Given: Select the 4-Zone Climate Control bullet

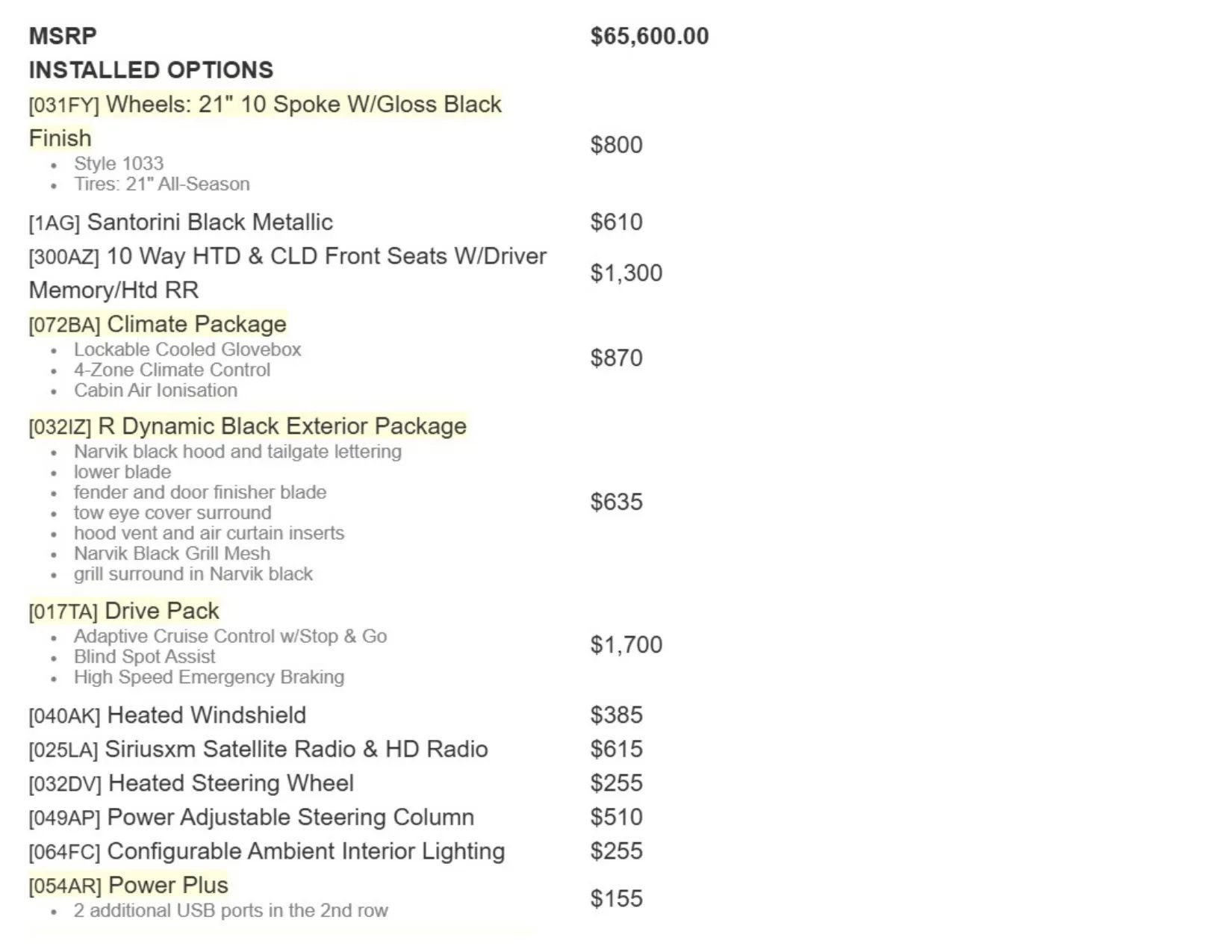Looking at the screenshot, I should tap(172, 370).
